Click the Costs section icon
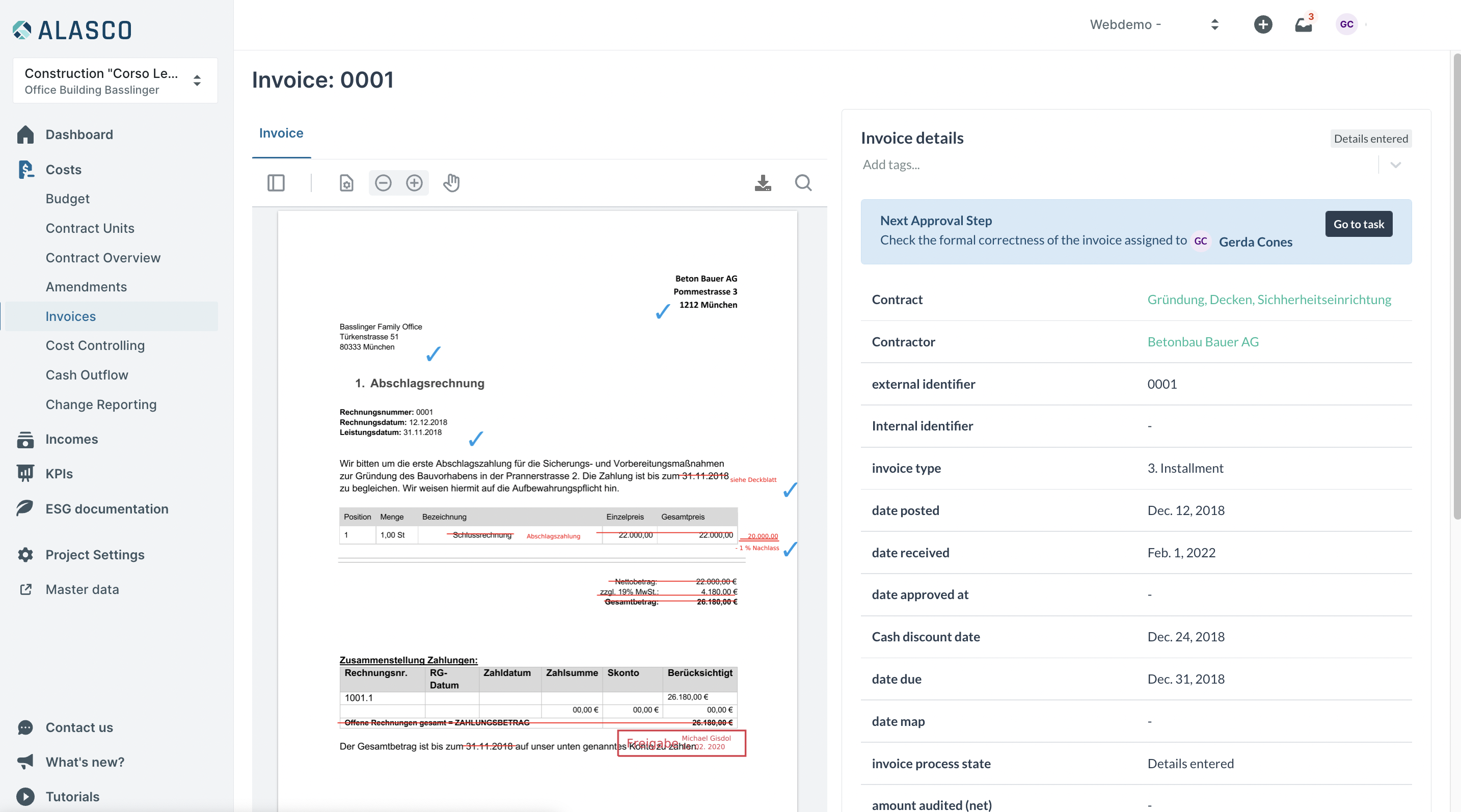 (25, 170)
